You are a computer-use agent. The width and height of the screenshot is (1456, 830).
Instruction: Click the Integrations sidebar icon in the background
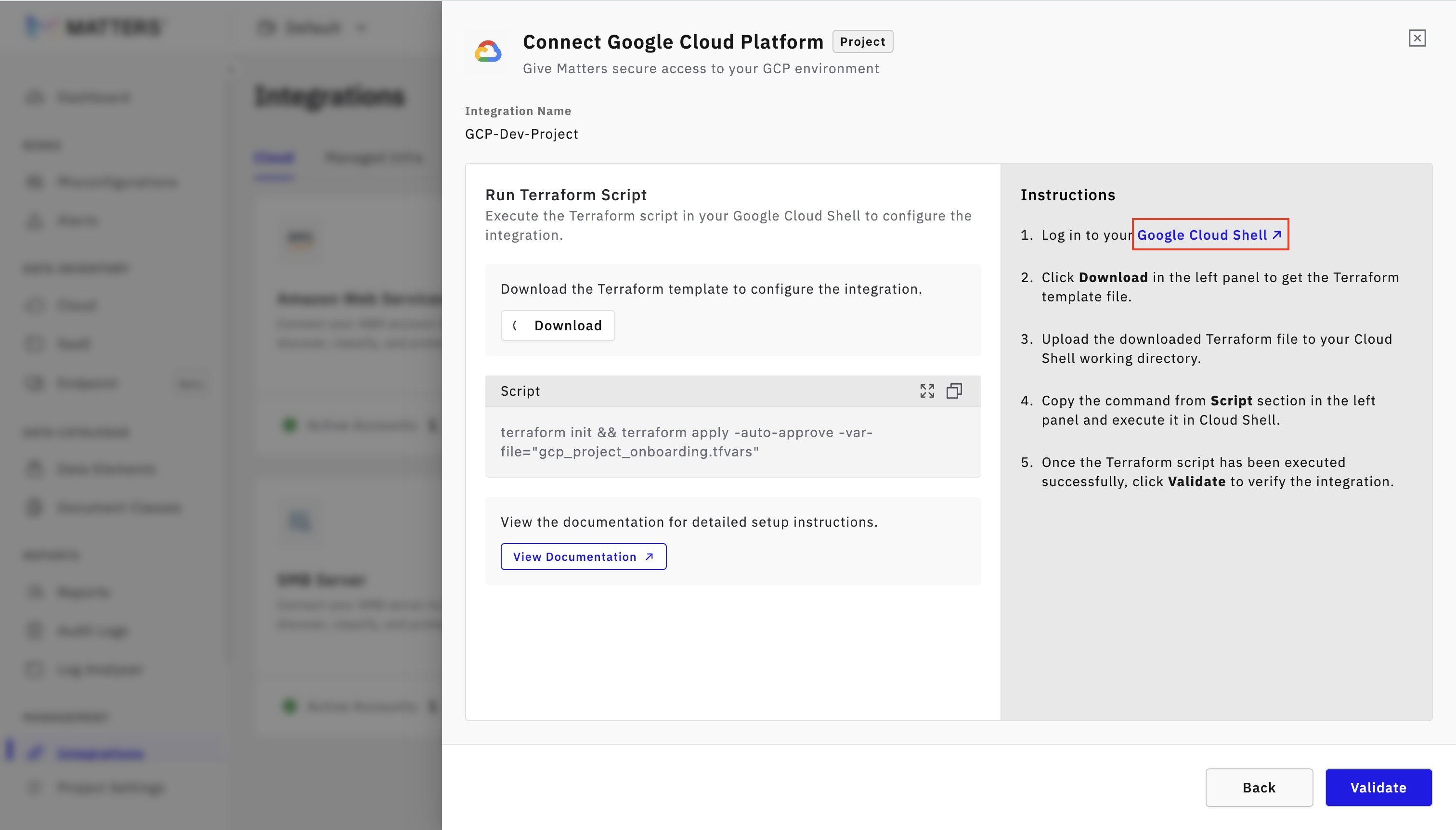pyautogui.click(x=35, y=753)
